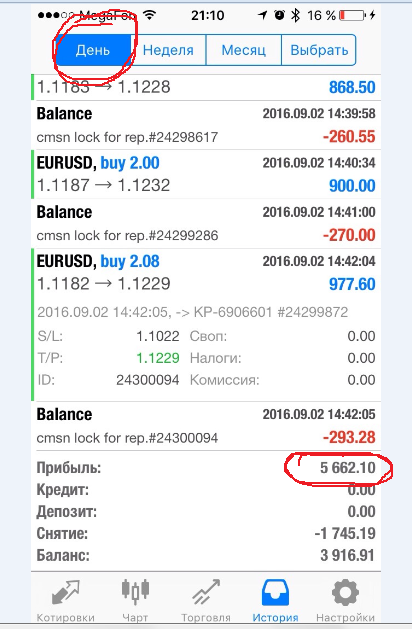This screenshot has height=629, width=412.
Task: Tap the ID value 24300094
Action: [x=148, y=380]
